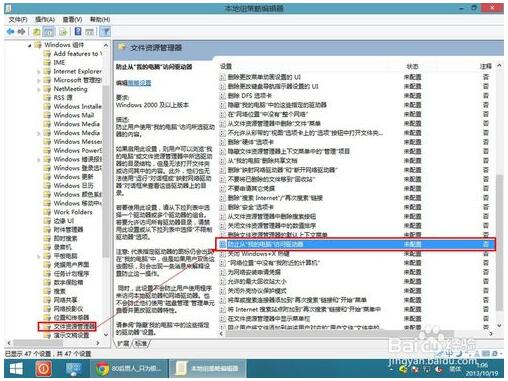The height and width of the screenshot is (381, 508).
Task: Click the Up One Level folder icon
Action: click(37, 32)
